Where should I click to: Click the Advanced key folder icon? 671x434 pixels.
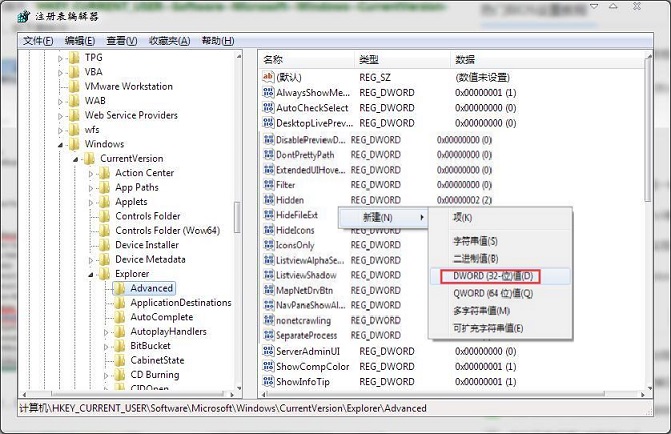[x=120, y=288]
